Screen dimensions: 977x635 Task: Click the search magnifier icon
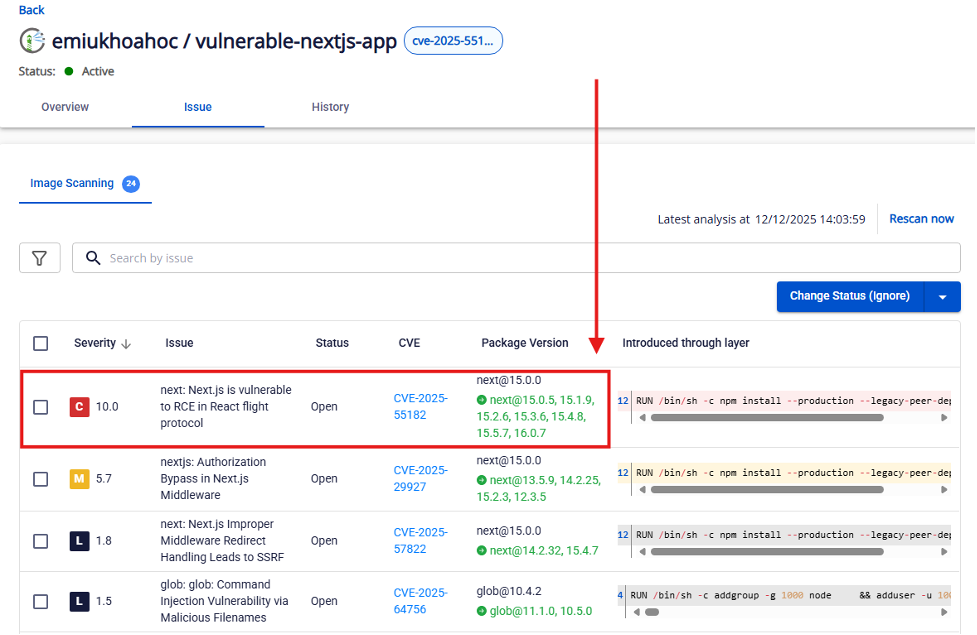(x=93, y=258)
